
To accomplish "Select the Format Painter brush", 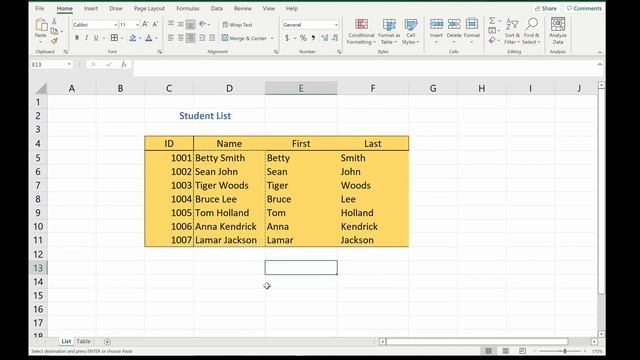I will [54, 41].
